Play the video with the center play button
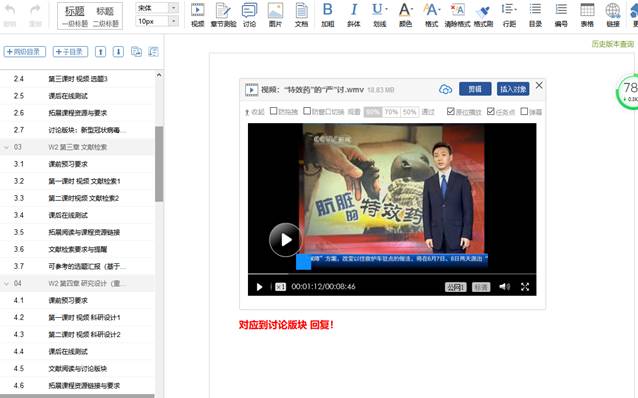This screenshot has height=398, width=638. pyautogui.click(x=286, y=240)
